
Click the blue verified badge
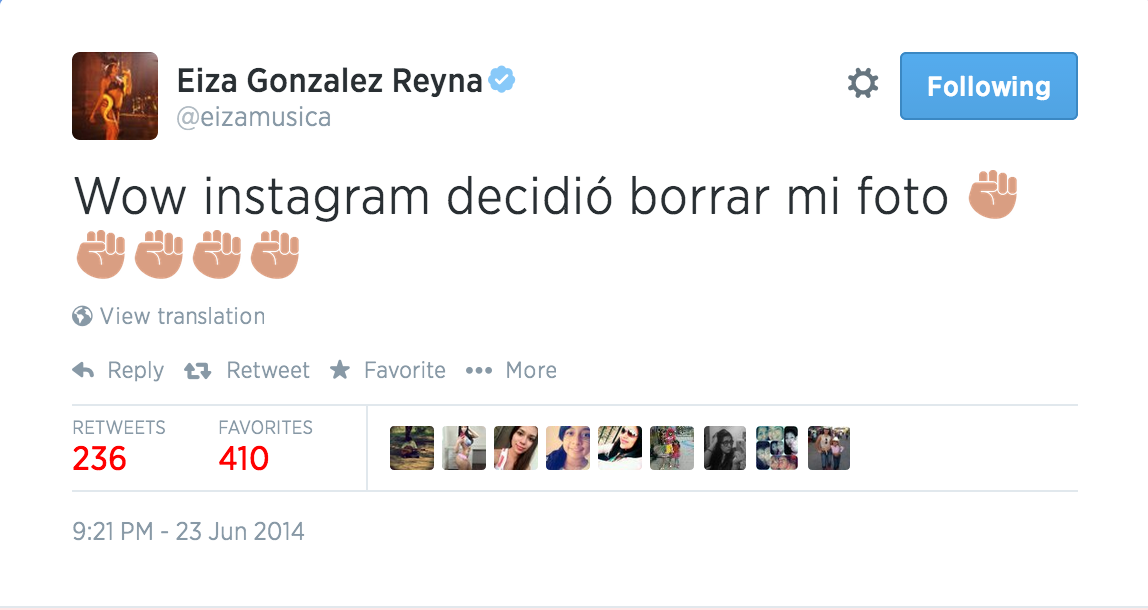[501, 80]
